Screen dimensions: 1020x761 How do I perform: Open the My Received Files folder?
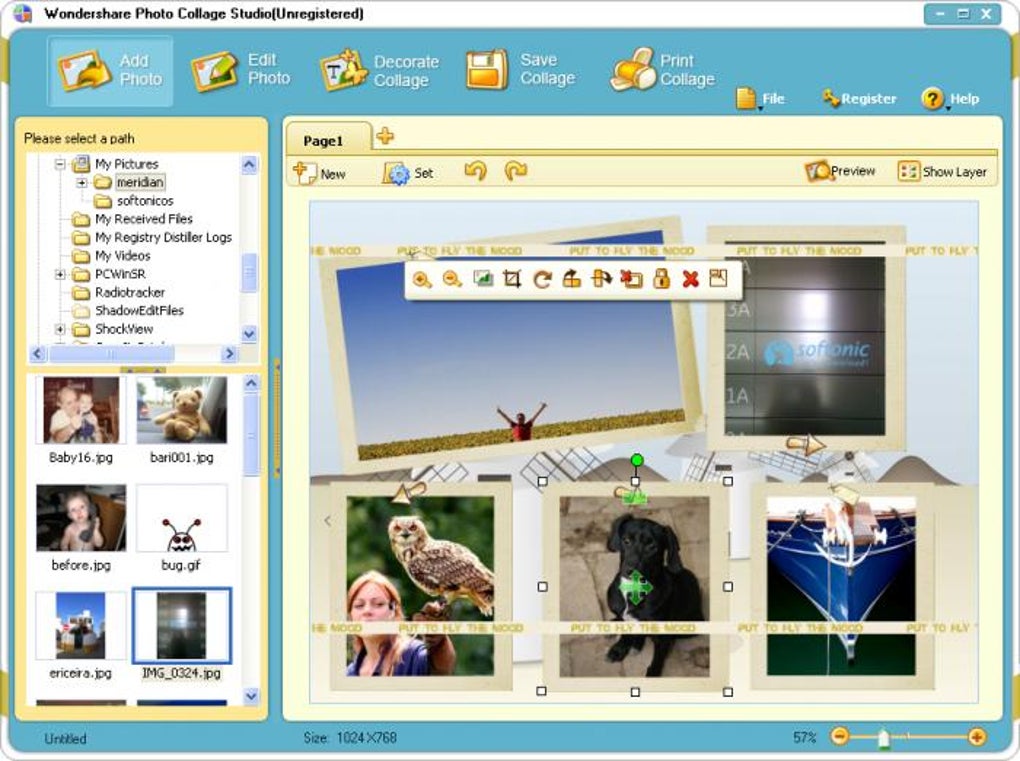pos(143,219)
